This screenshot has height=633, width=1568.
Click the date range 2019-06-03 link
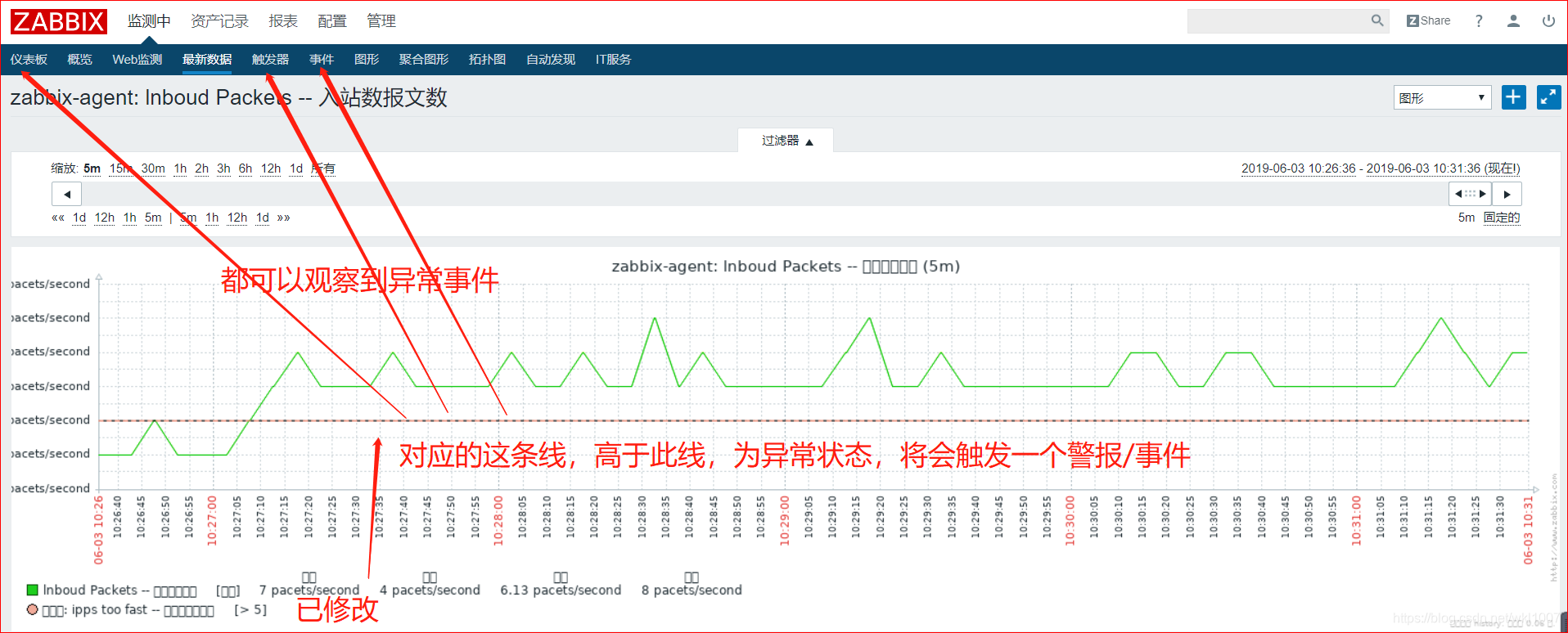coord(1381,168)
